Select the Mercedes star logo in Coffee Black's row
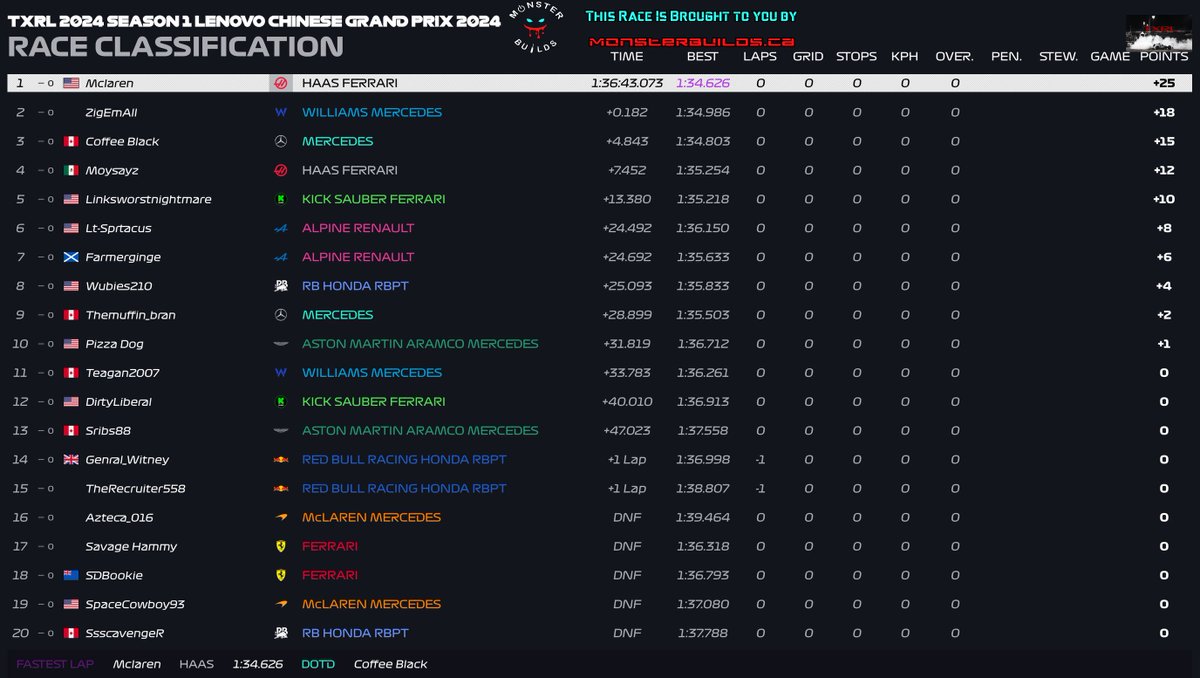Screen dimensions: 1200x678 point(281,142)
